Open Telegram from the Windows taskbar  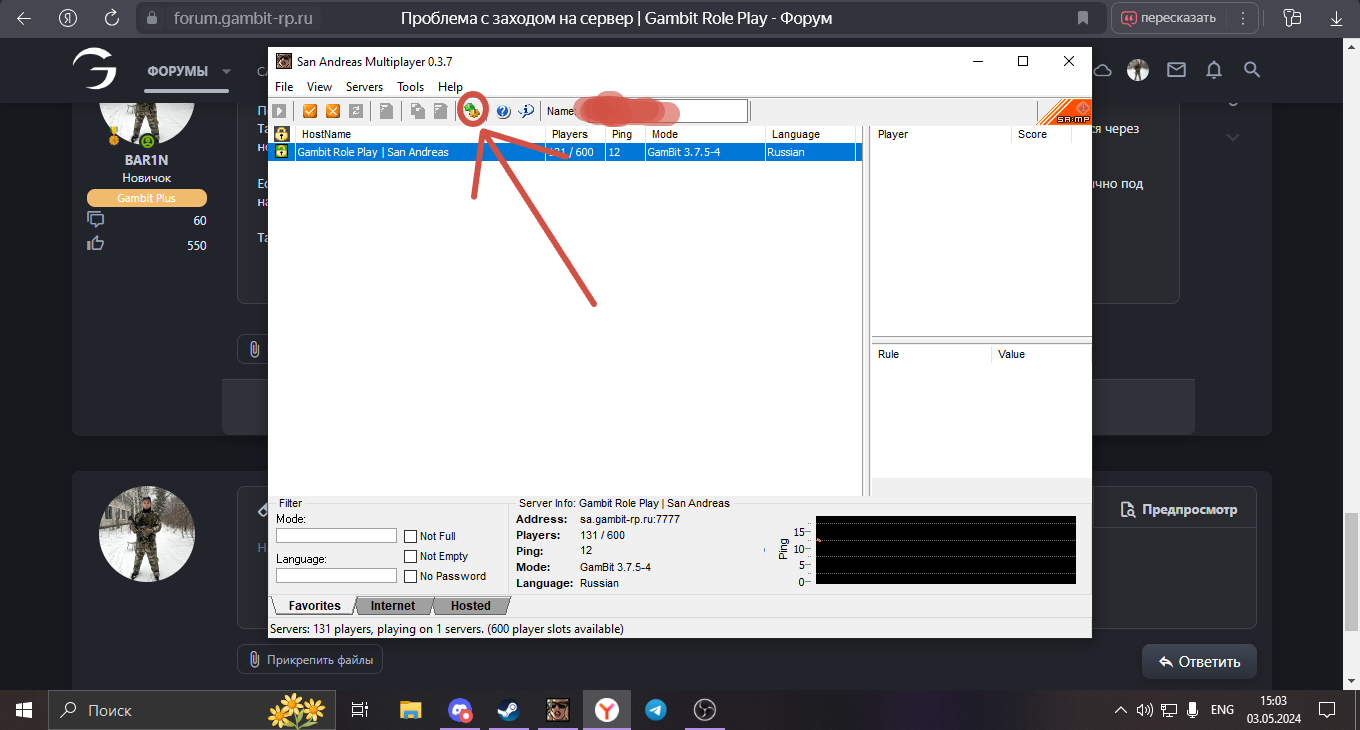(656, 710)
